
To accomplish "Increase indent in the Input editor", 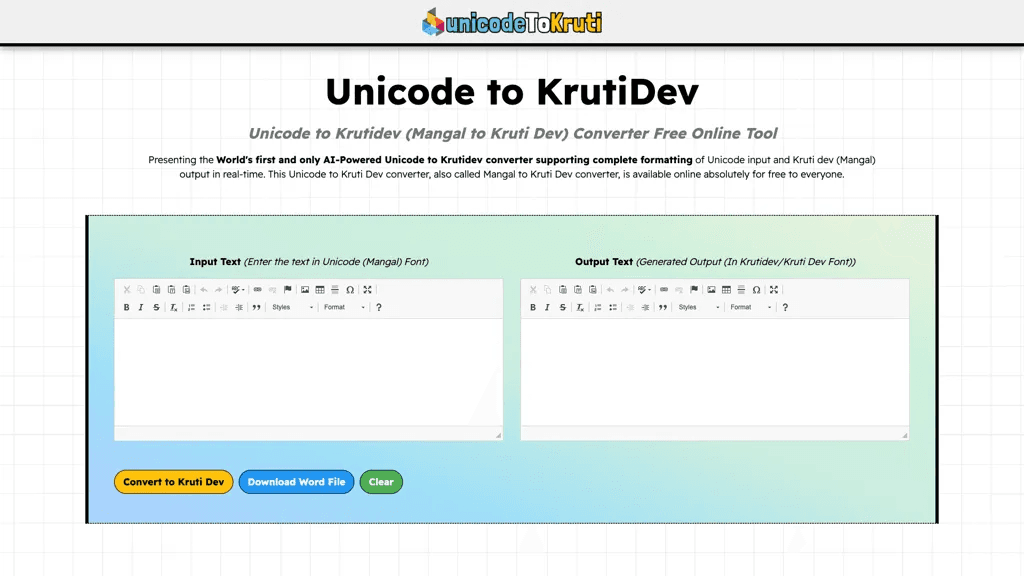I will (239, 307).
